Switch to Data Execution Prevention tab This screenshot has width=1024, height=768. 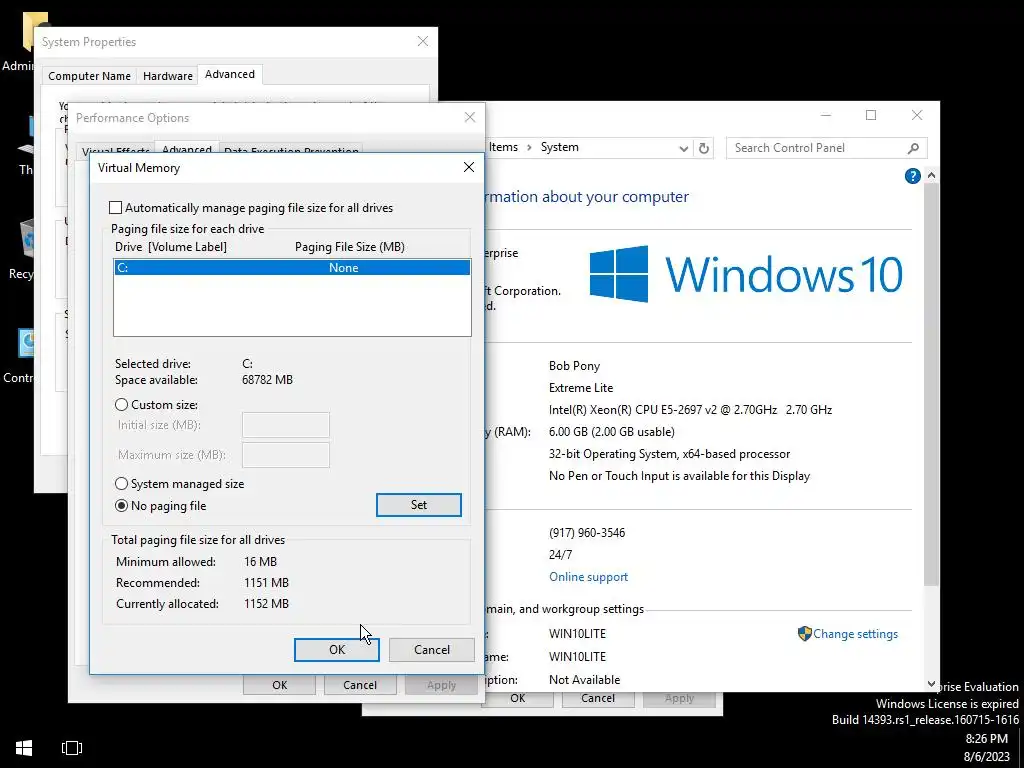click(x=291, y=150)
